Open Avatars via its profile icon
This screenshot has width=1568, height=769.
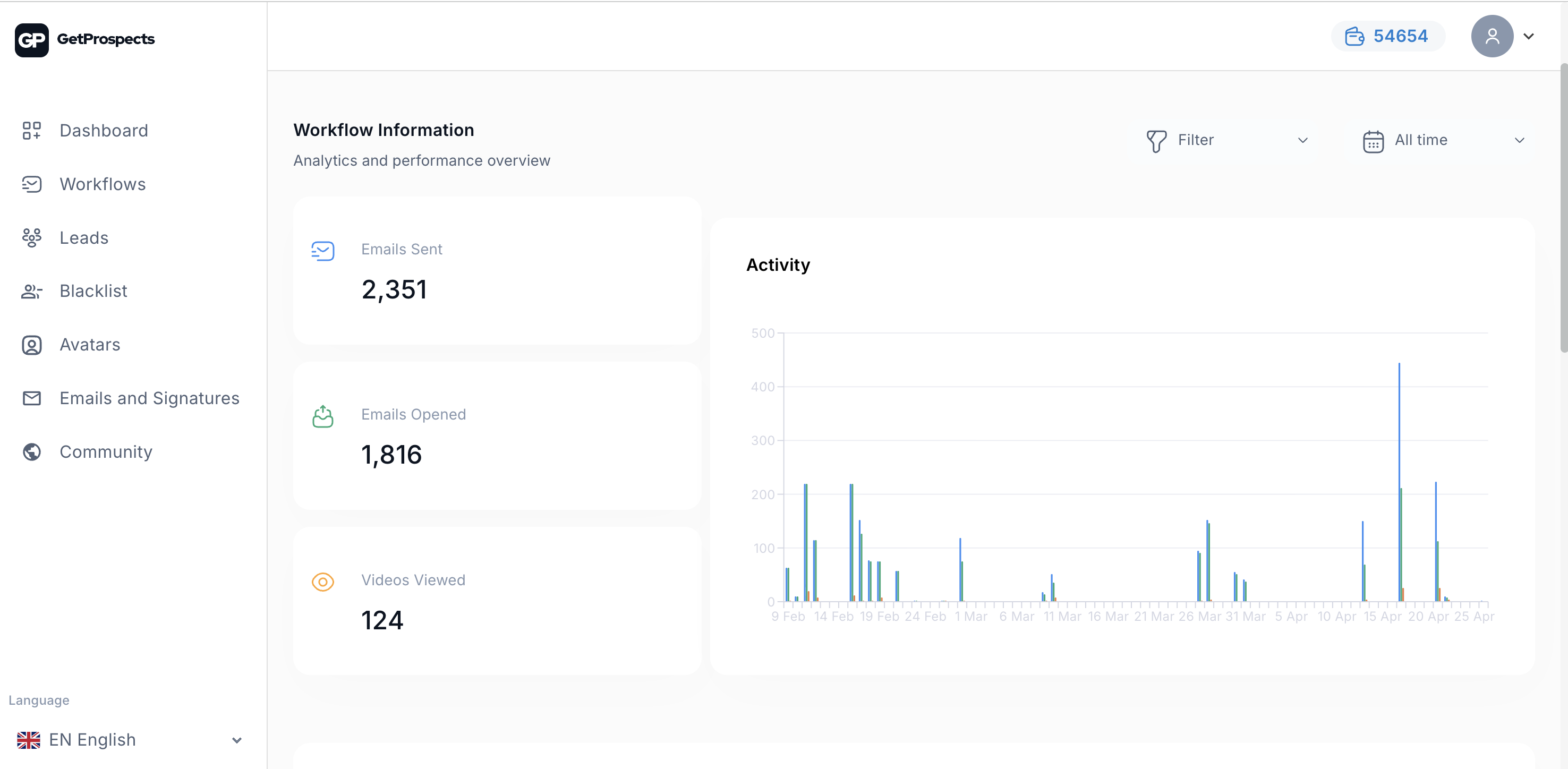(x=32, y=344)
